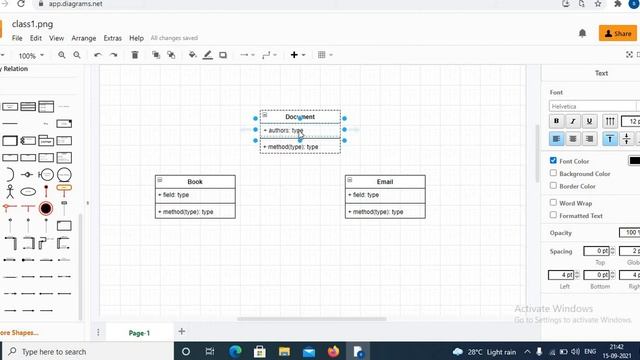This screenshot has width=640, height=360.
Task: Click the Top spacing input field
Action: pos(596,251)
